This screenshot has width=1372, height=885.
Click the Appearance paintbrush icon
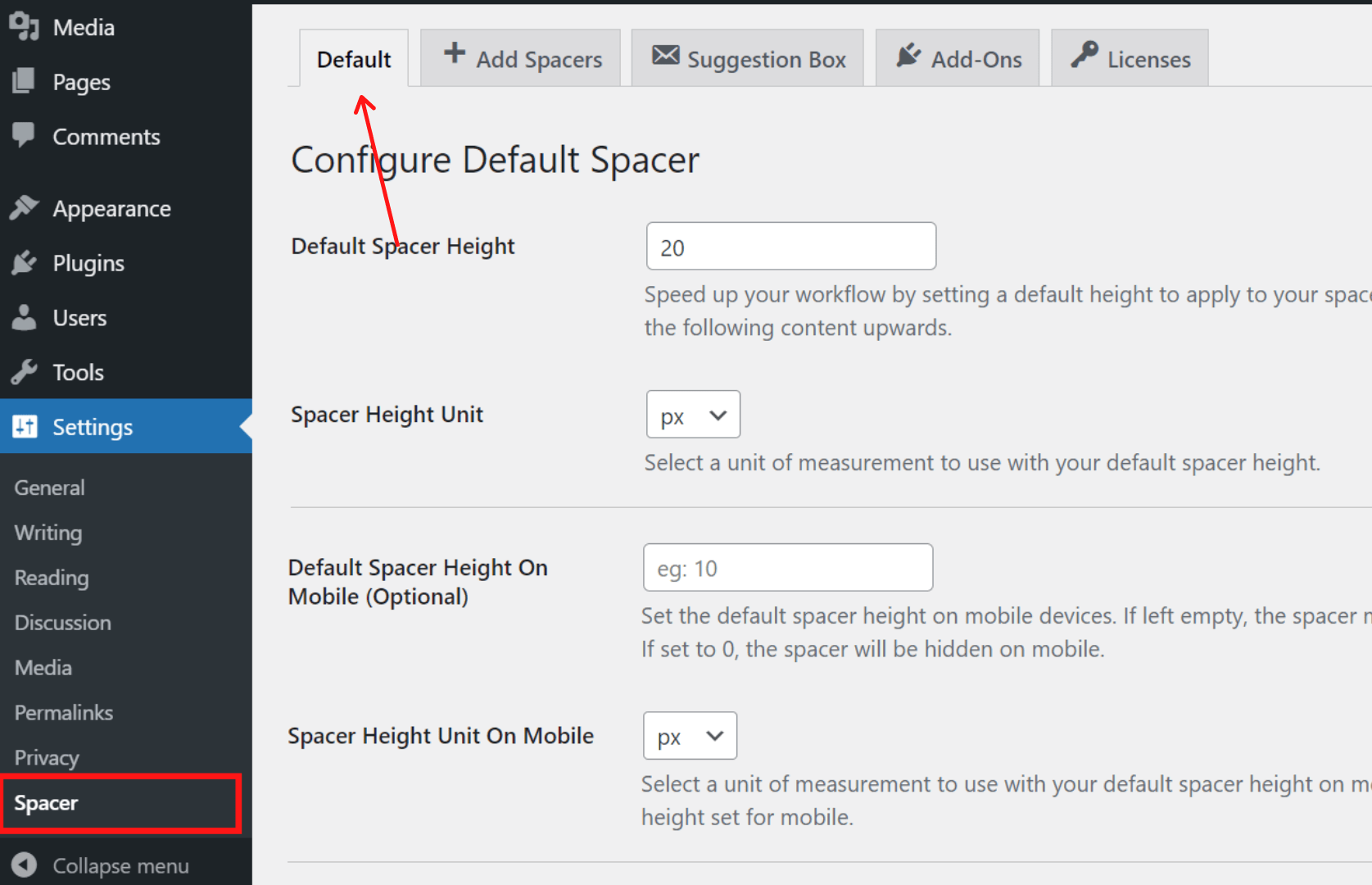25,208
